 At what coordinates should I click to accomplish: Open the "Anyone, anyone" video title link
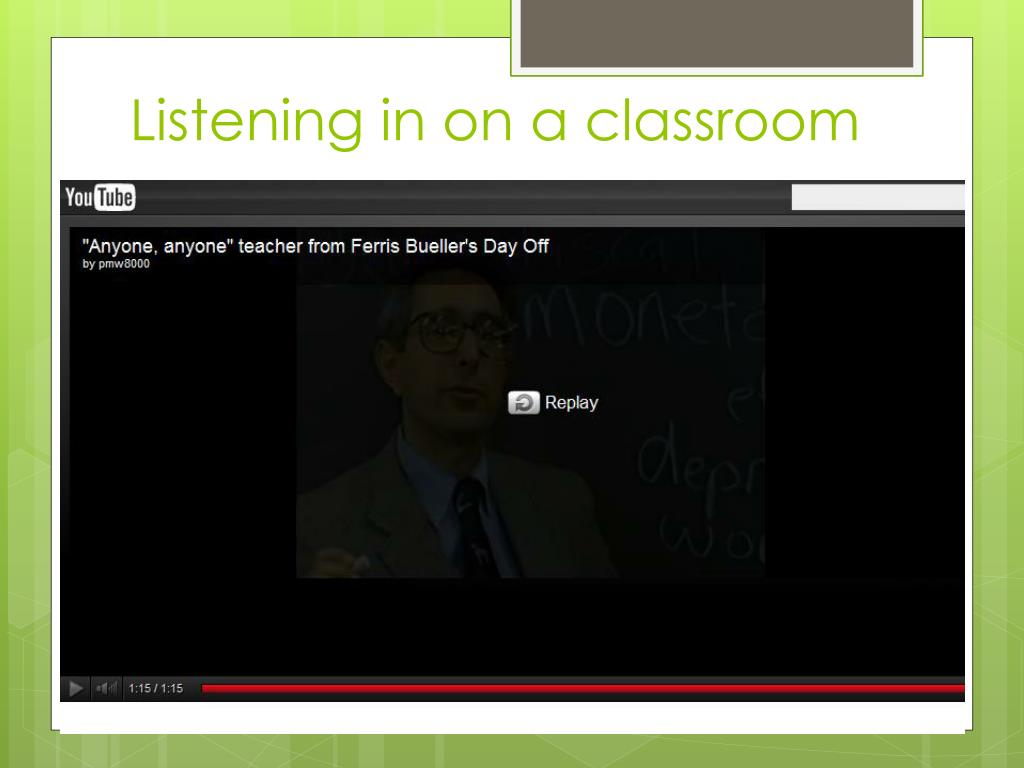pos(315,246)
